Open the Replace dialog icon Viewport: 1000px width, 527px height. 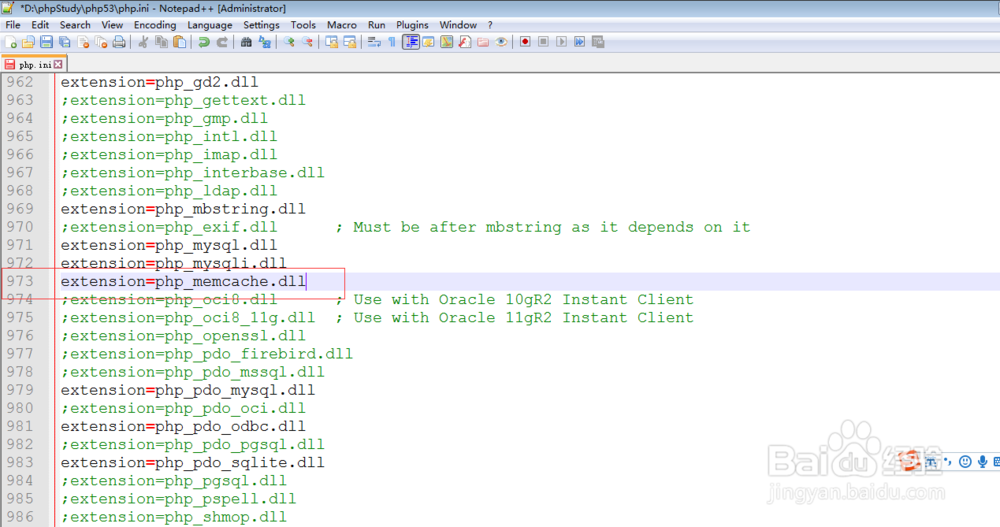click(265, 42)
